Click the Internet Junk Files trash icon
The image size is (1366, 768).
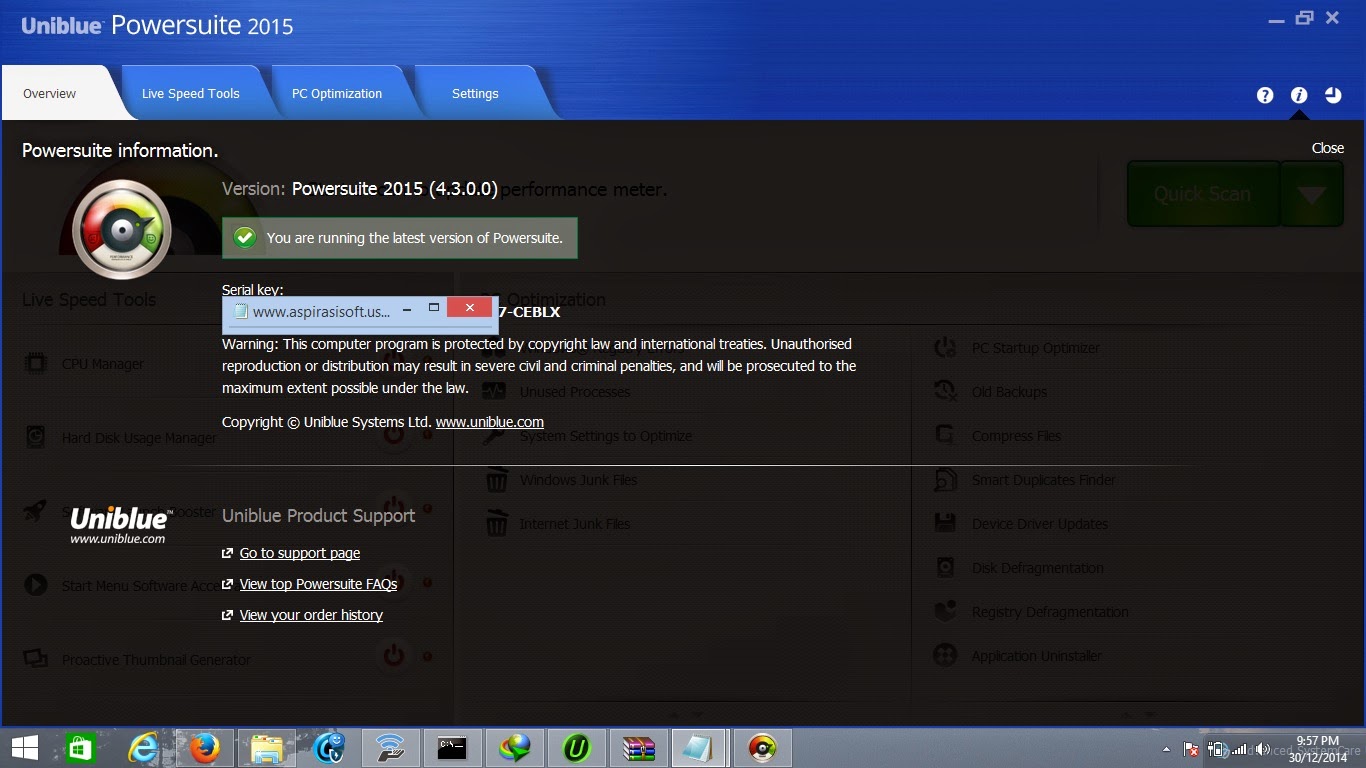point(496,523)
